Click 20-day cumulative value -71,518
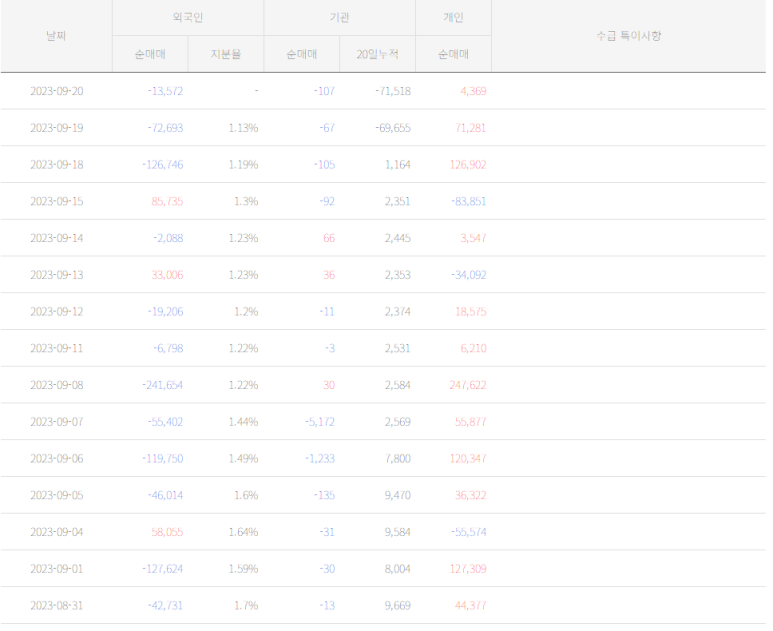This screenshot has width=773, height=631. [x=393, y=91]
